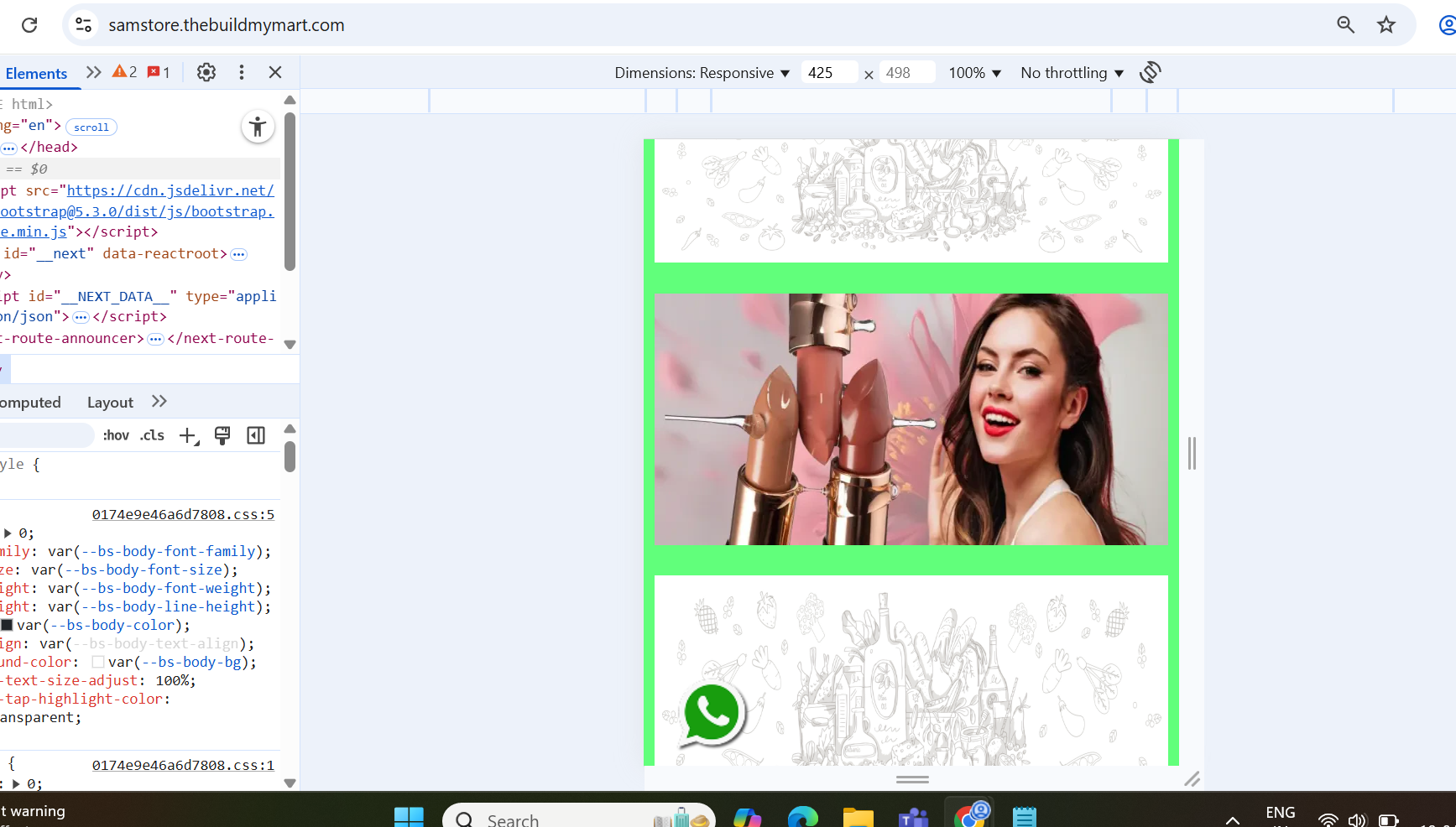Open the Dimensions: Responsive dropdown
This screenshot has width=1456, height=827.
point(702,73)
